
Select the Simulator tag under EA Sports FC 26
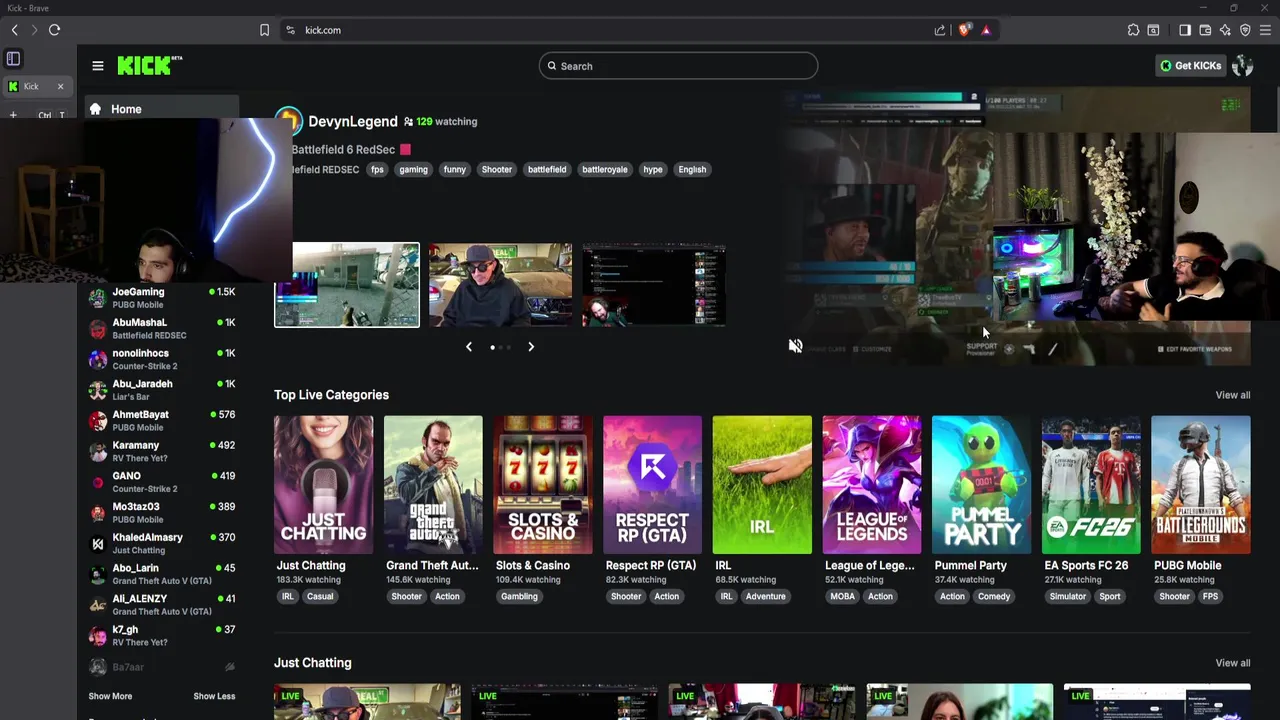(x=1067, y=597)
